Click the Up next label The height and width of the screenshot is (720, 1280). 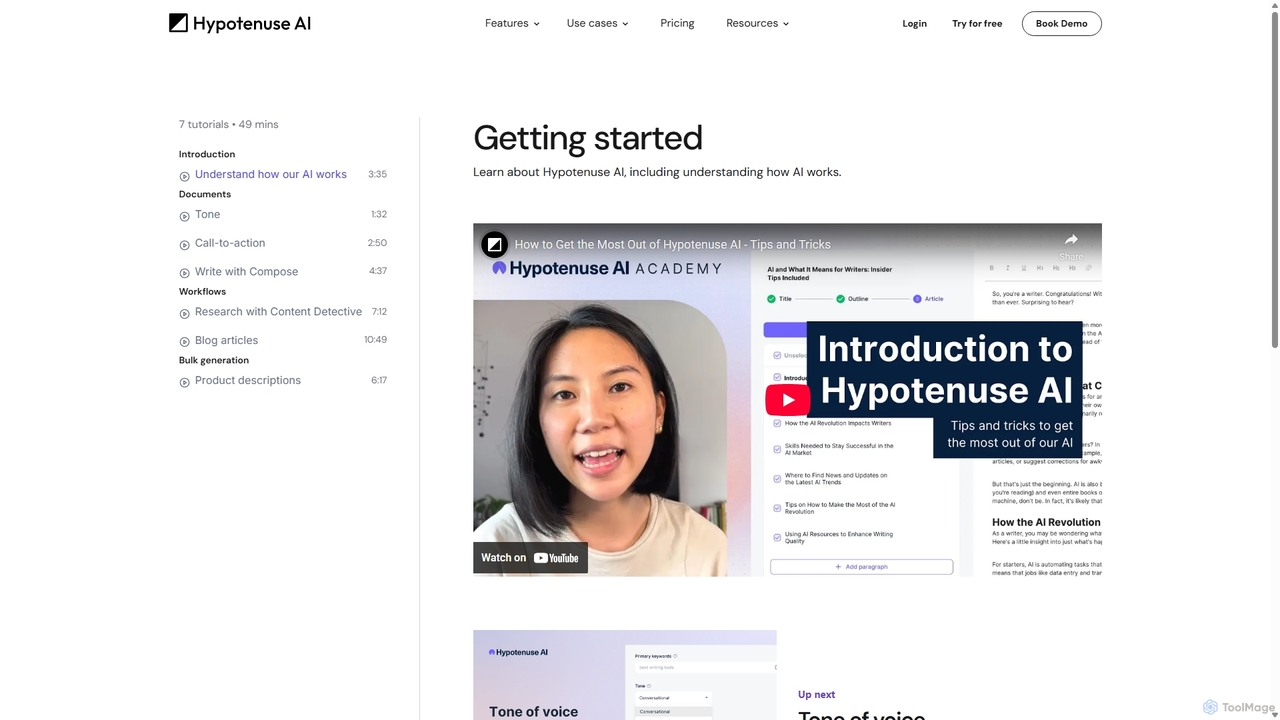[x=816, y=694]
